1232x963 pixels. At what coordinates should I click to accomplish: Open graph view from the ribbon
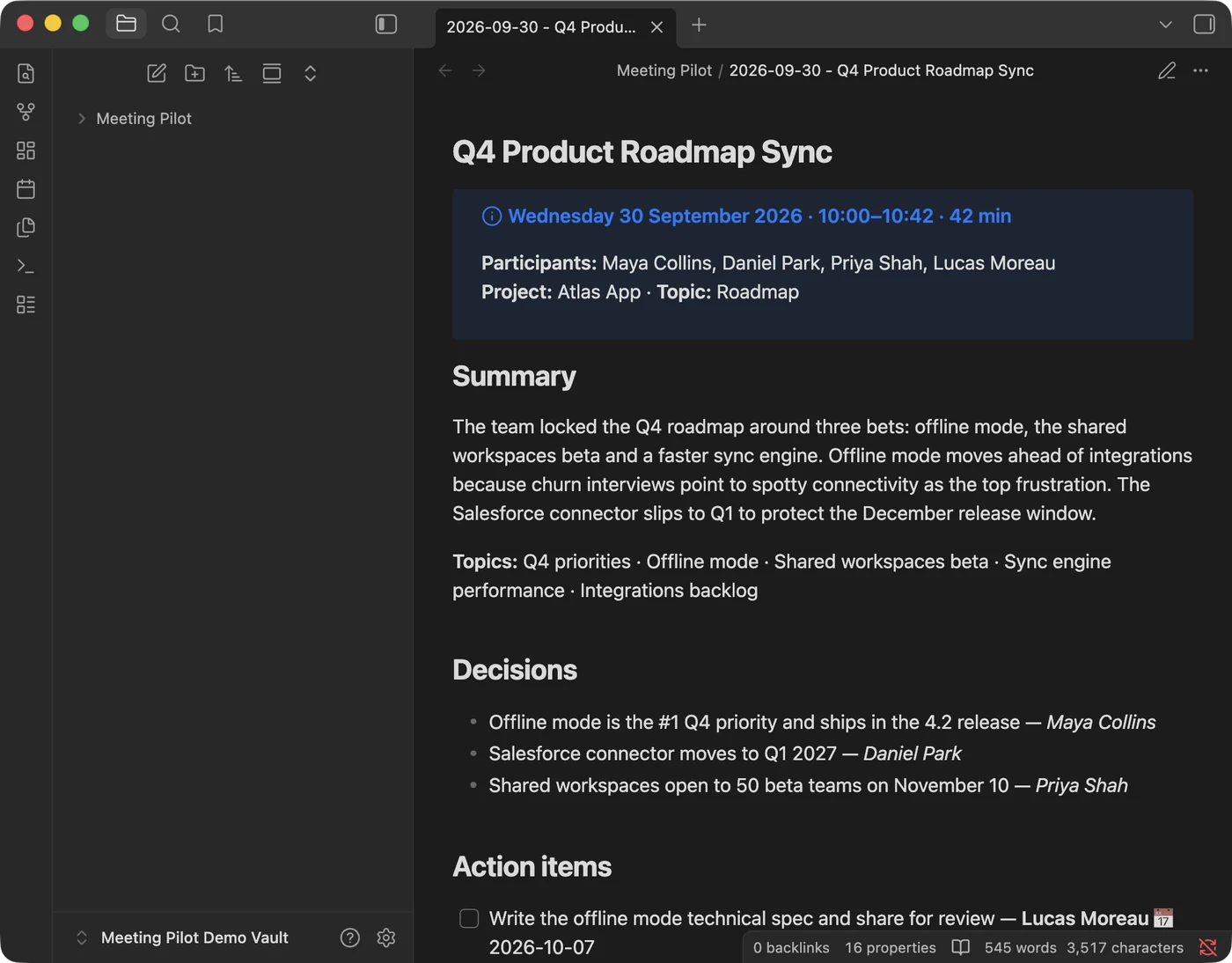click(x=26, y=112)
